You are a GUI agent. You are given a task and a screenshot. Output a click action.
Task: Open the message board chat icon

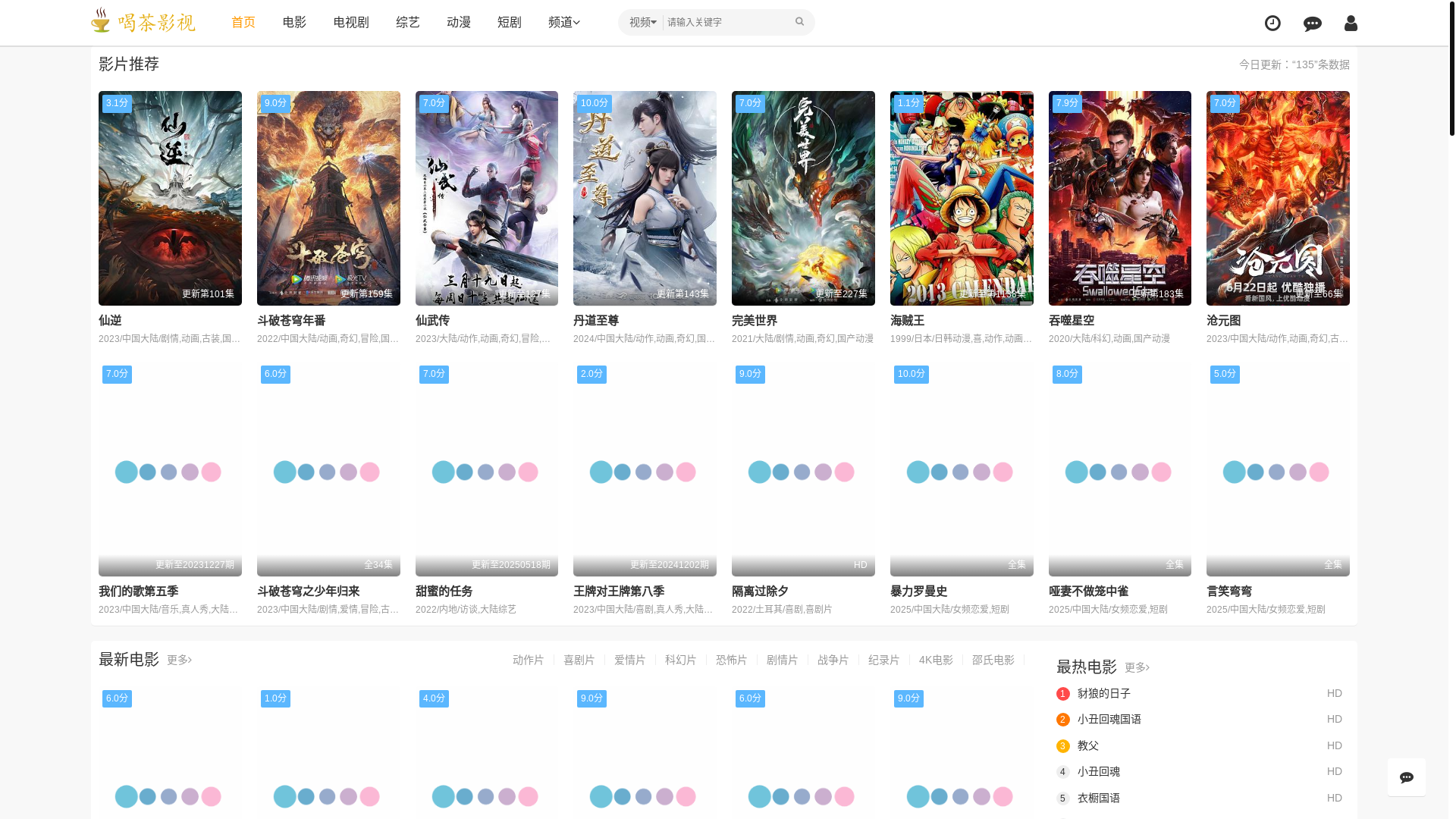[1312, 23]
